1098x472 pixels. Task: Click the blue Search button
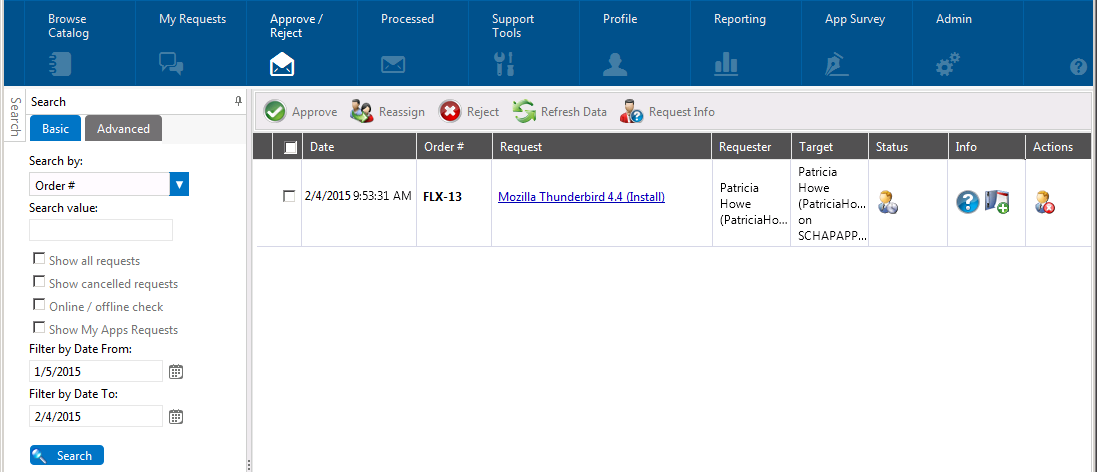click(x=67, y=455)
